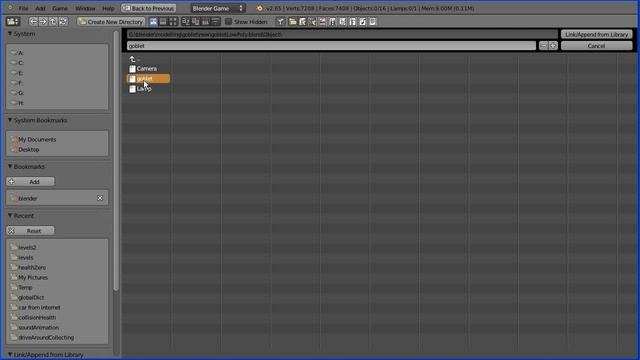Switch to detailed list display mode
This screenshot has height=360, width=640.
(163, 22)
